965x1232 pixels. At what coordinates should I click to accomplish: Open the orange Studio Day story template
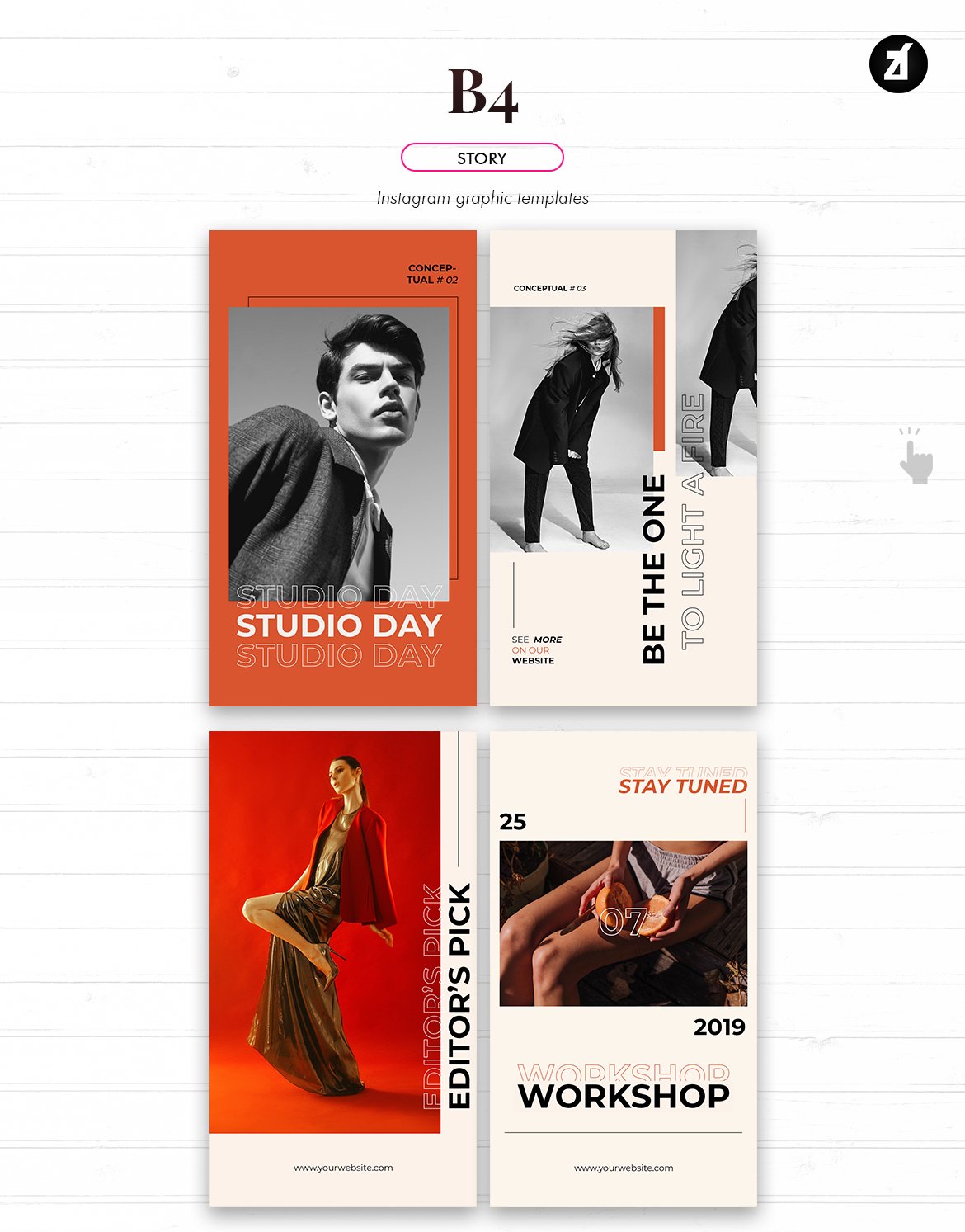click(343, 468)
